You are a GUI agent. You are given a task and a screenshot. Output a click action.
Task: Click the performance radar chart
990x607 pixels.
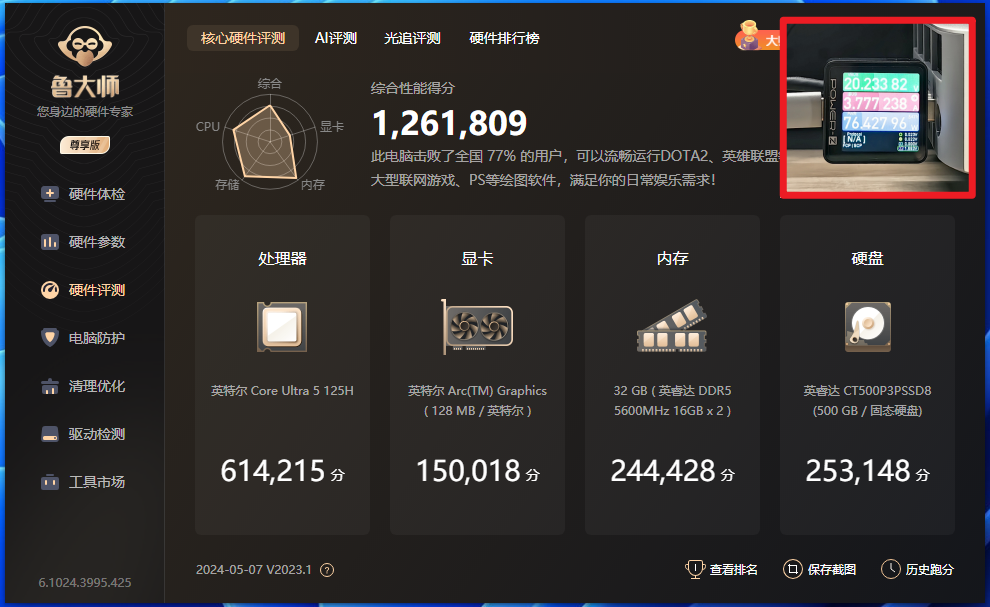270,141
